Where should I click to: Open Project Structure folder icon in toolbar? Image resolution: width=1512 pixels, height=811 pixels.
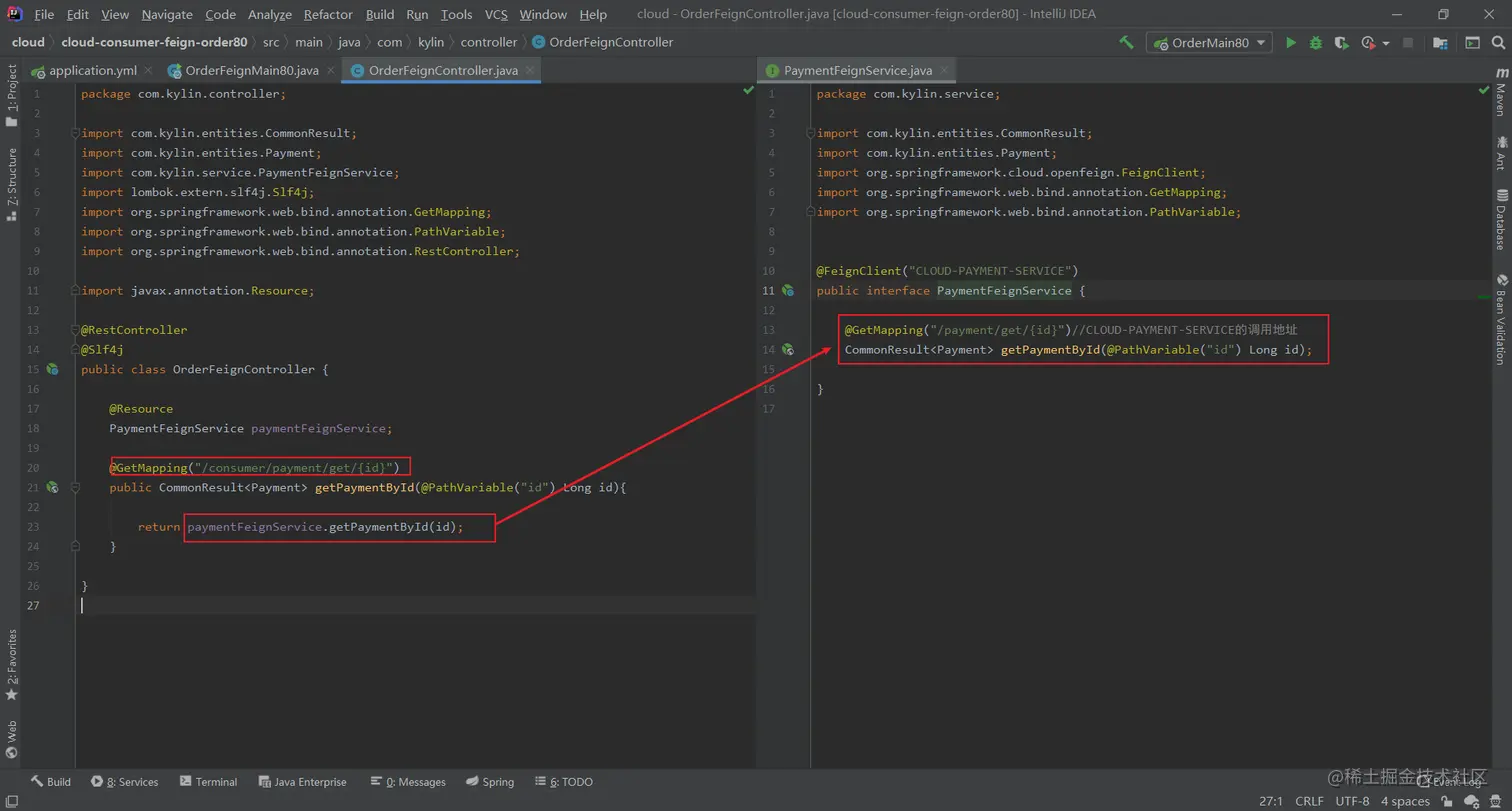click(x=1440, y=43)
